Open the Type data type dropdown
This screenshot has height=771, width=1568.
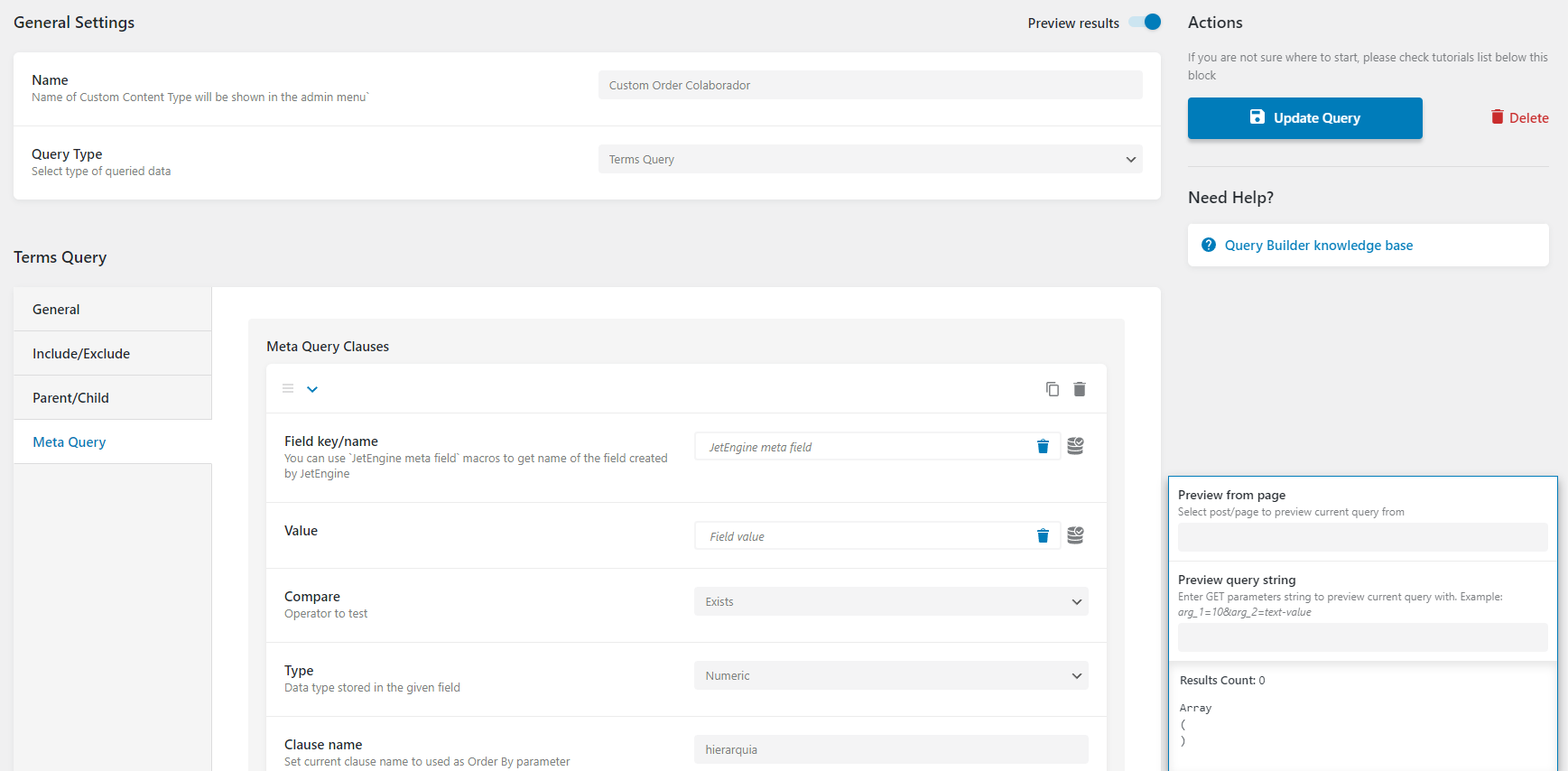891,675
